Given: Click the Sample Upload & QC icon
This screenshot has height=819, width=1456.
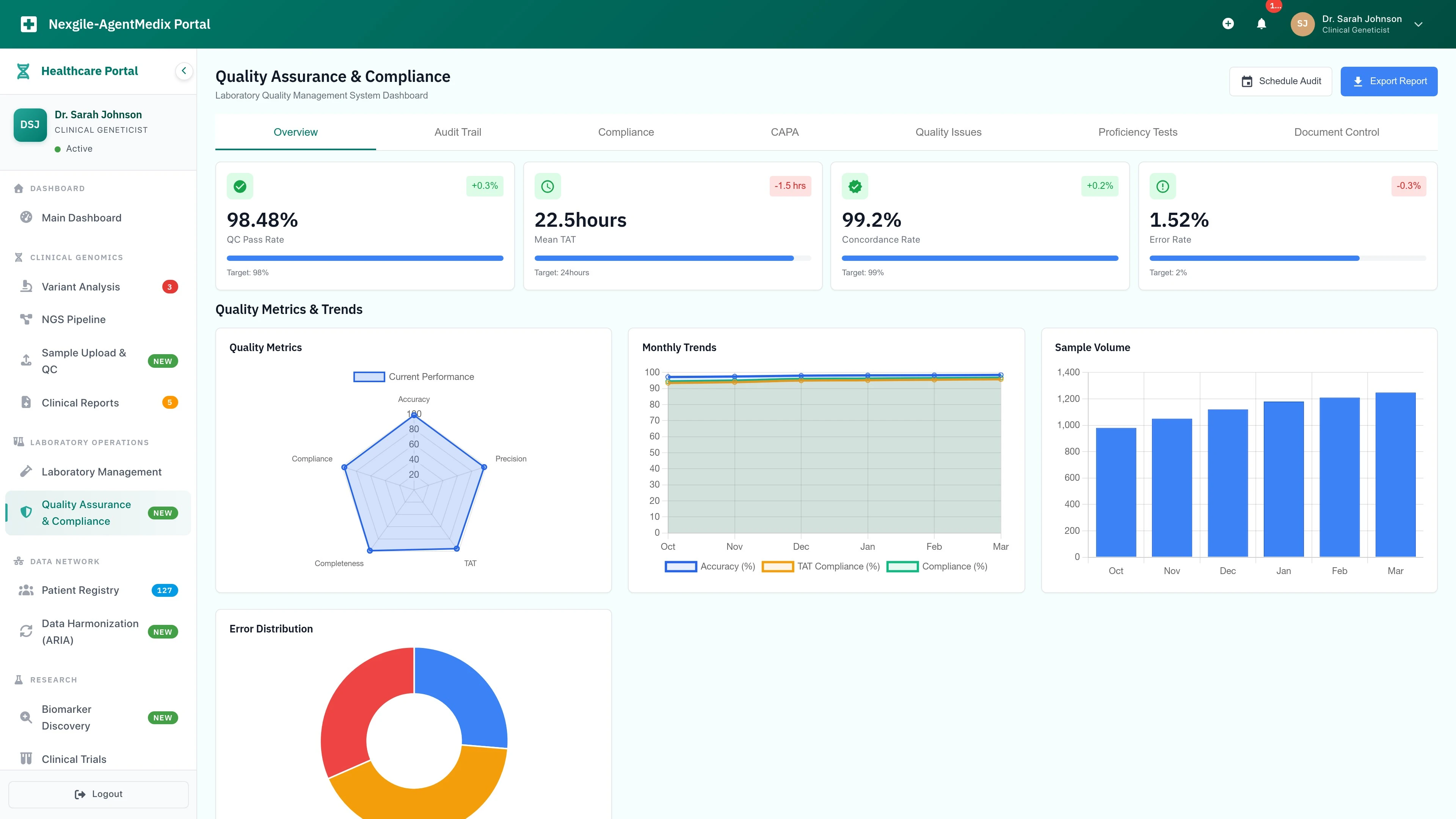Looking at the screenshot, I should click(26, 361).
